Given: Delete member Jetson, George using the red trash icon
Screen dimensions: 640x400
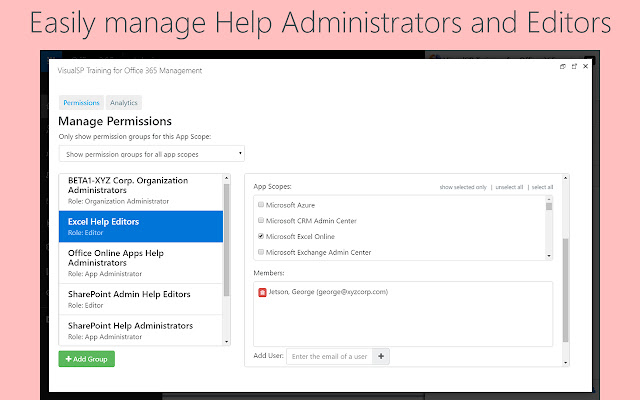Looking at the screenshot, I should 263,292.
